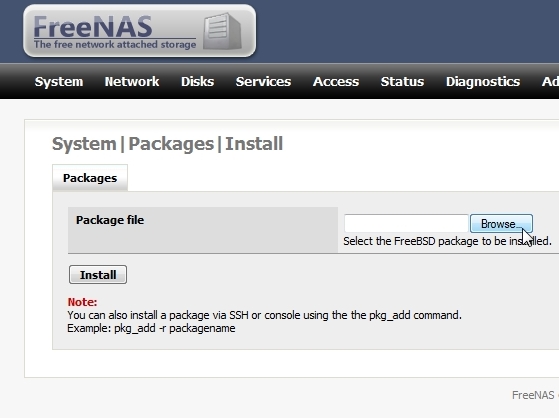This screenshot has width=559, height=418.
Task: Click the Package file label cell
Action: 203,230
